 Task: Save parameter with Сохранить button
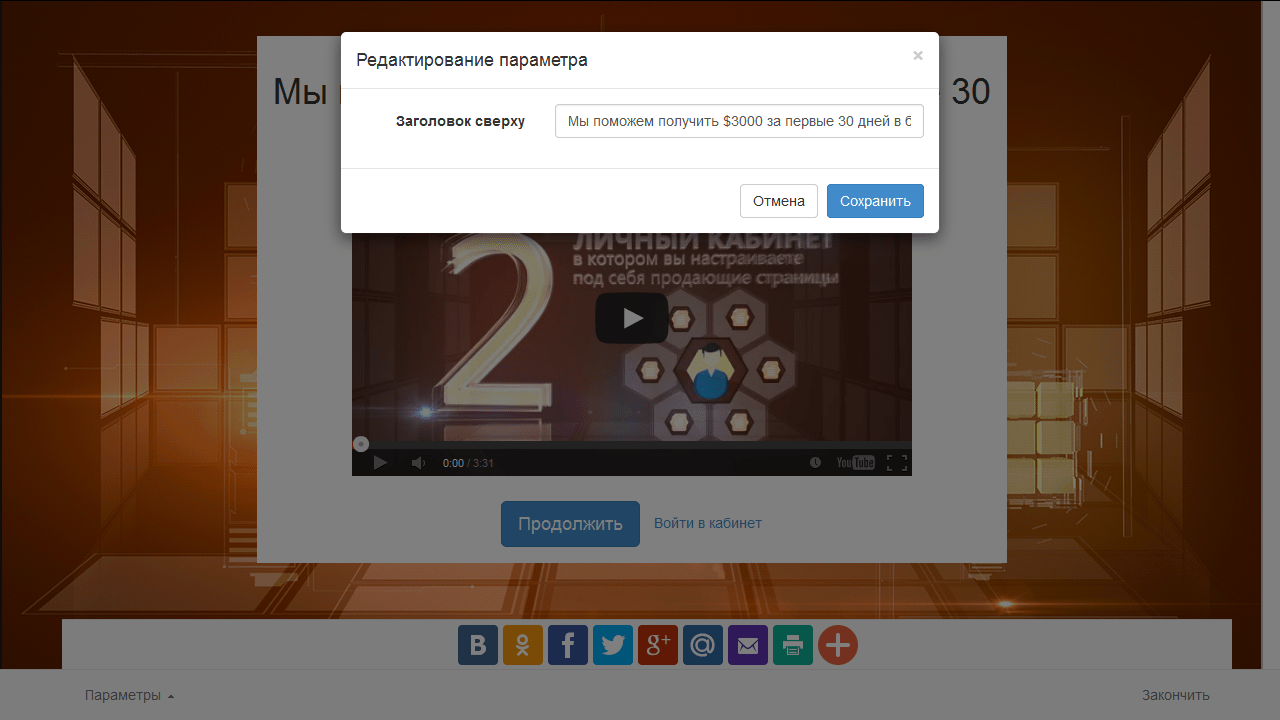[875, 201]
